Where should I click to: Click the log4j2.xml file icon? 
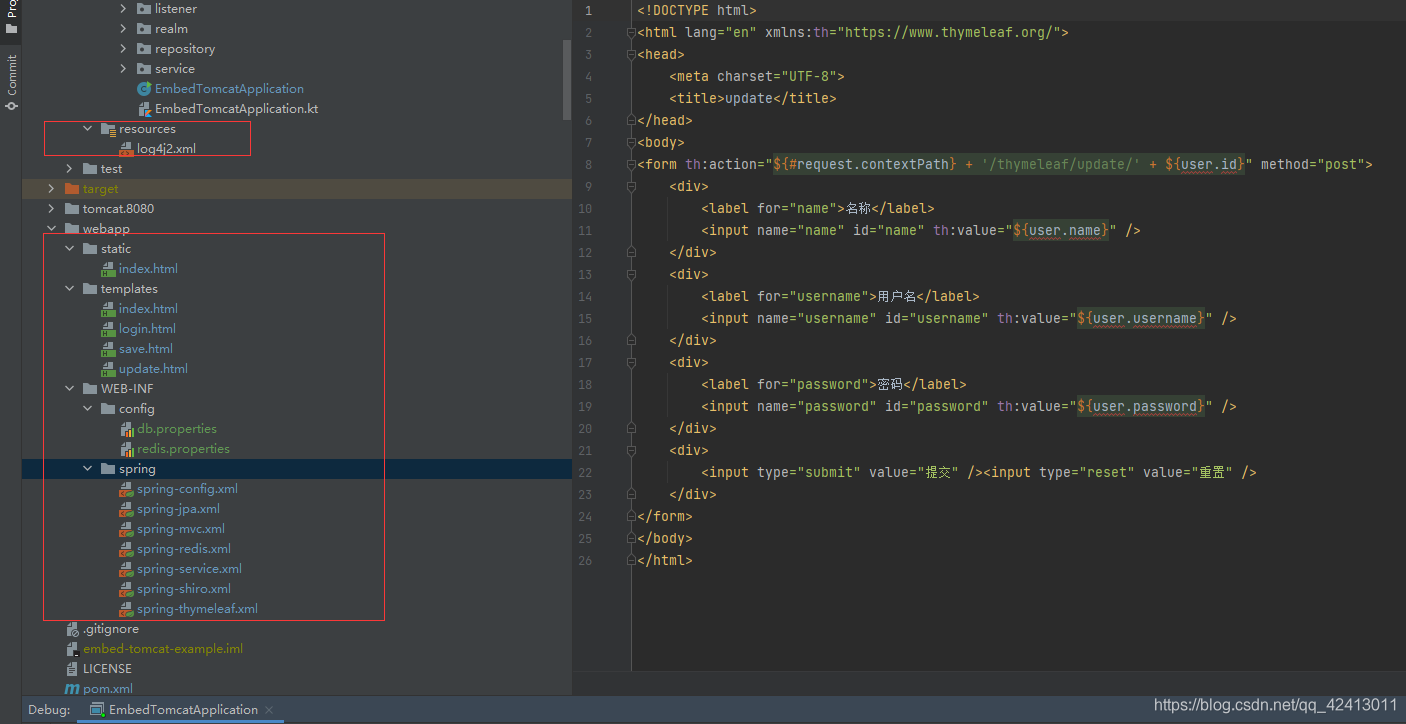(126, 149)
